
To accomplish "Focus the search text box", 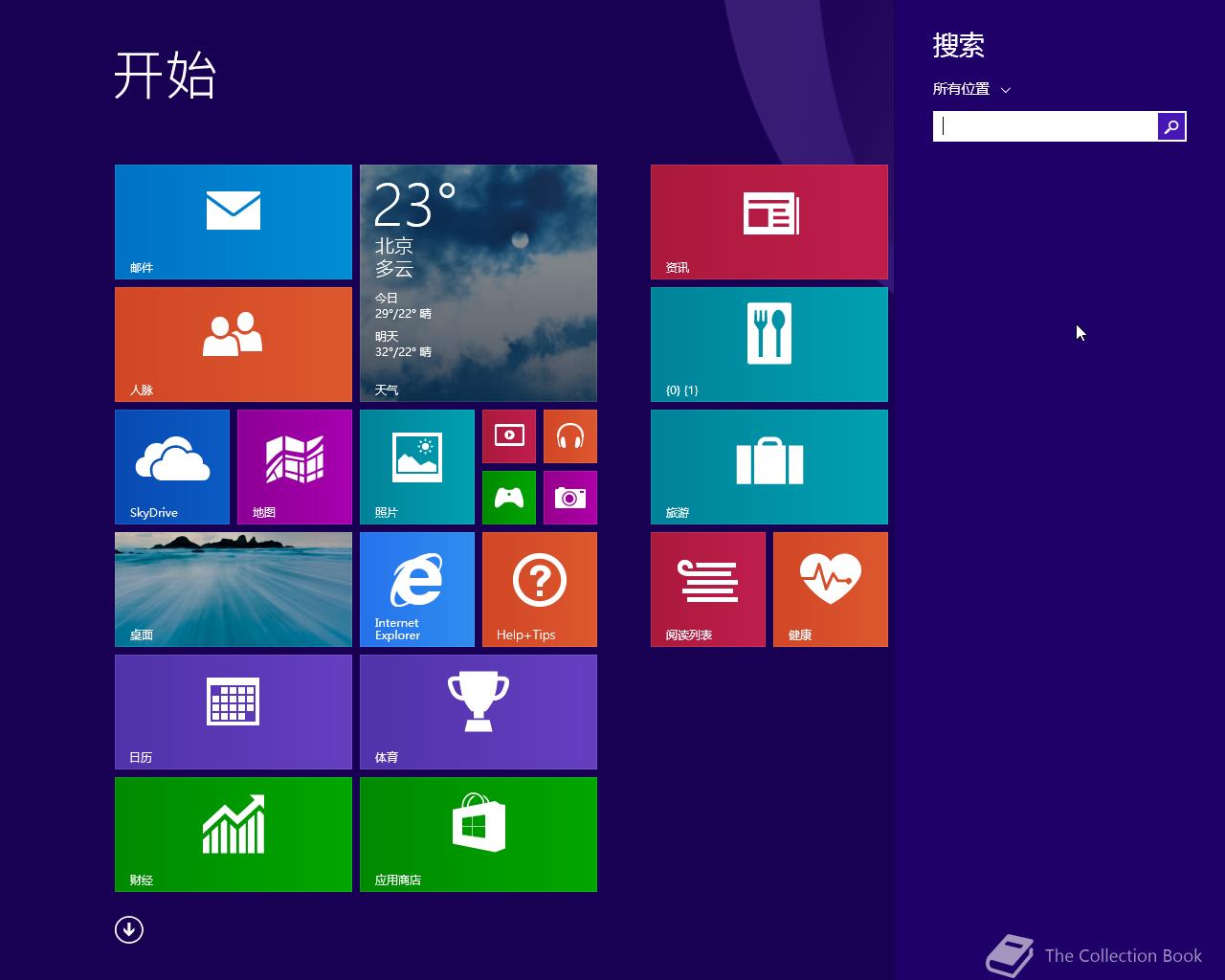I will (x=1045, y=126).
